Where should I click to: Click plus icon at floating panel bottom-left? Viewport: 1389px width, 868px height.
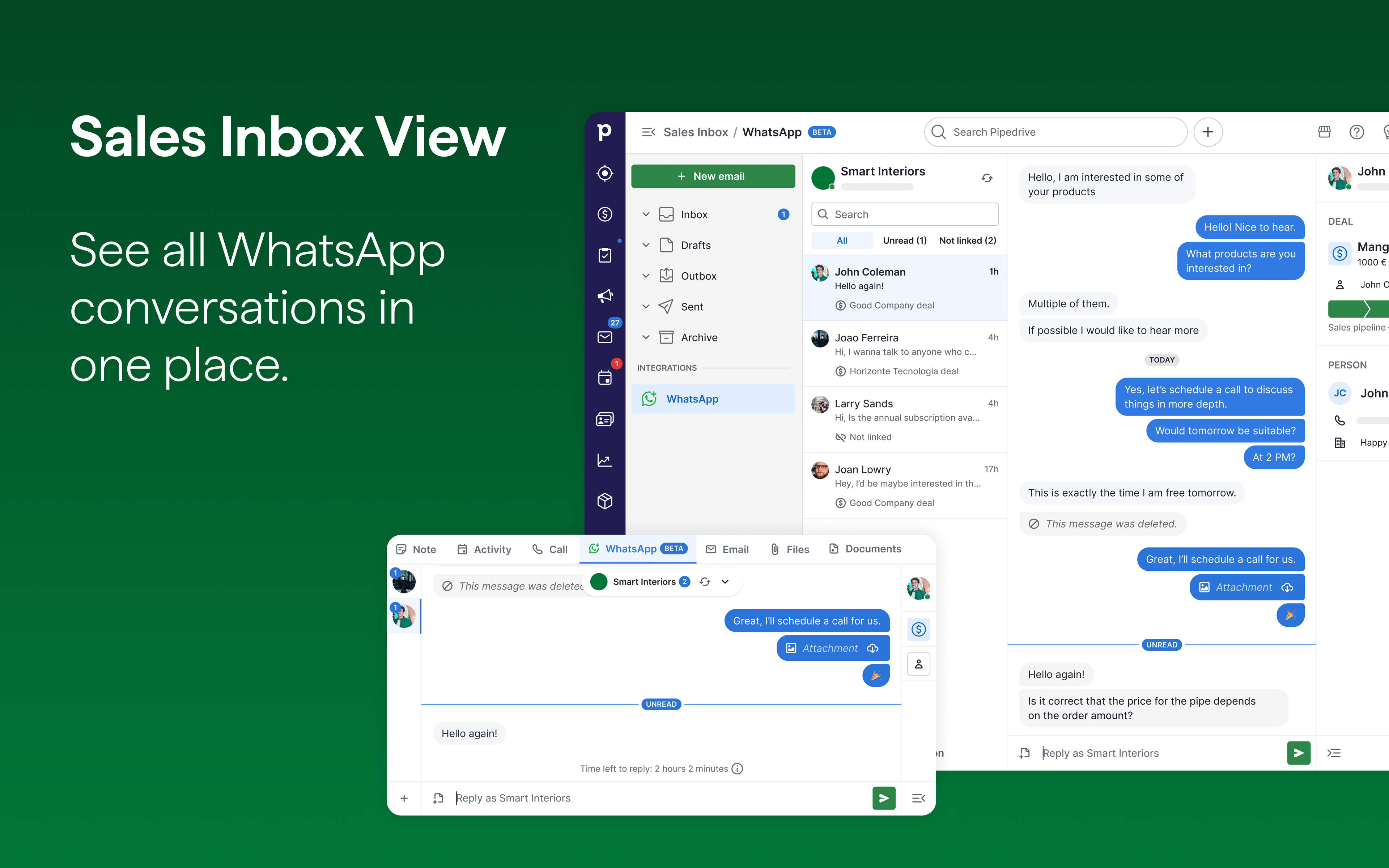404,798
